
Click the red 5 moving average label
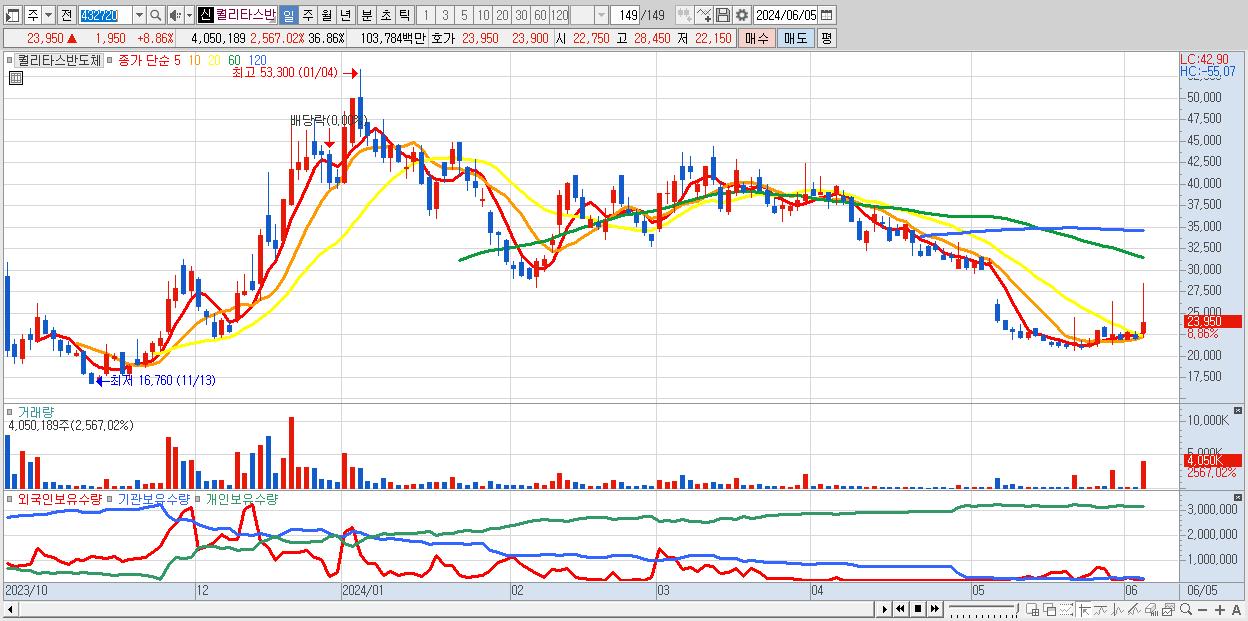pos(177,60)
